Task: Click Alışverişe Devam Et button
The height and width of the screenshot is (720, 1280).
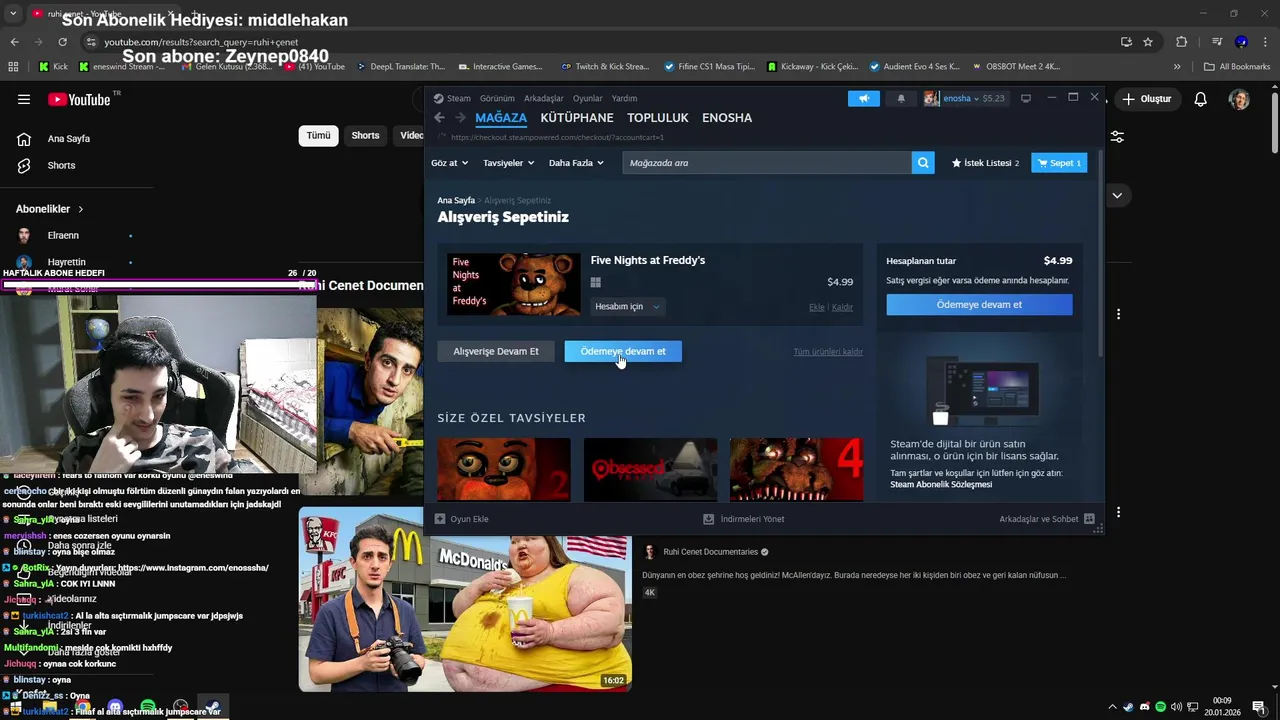Action: click(496, 351)
